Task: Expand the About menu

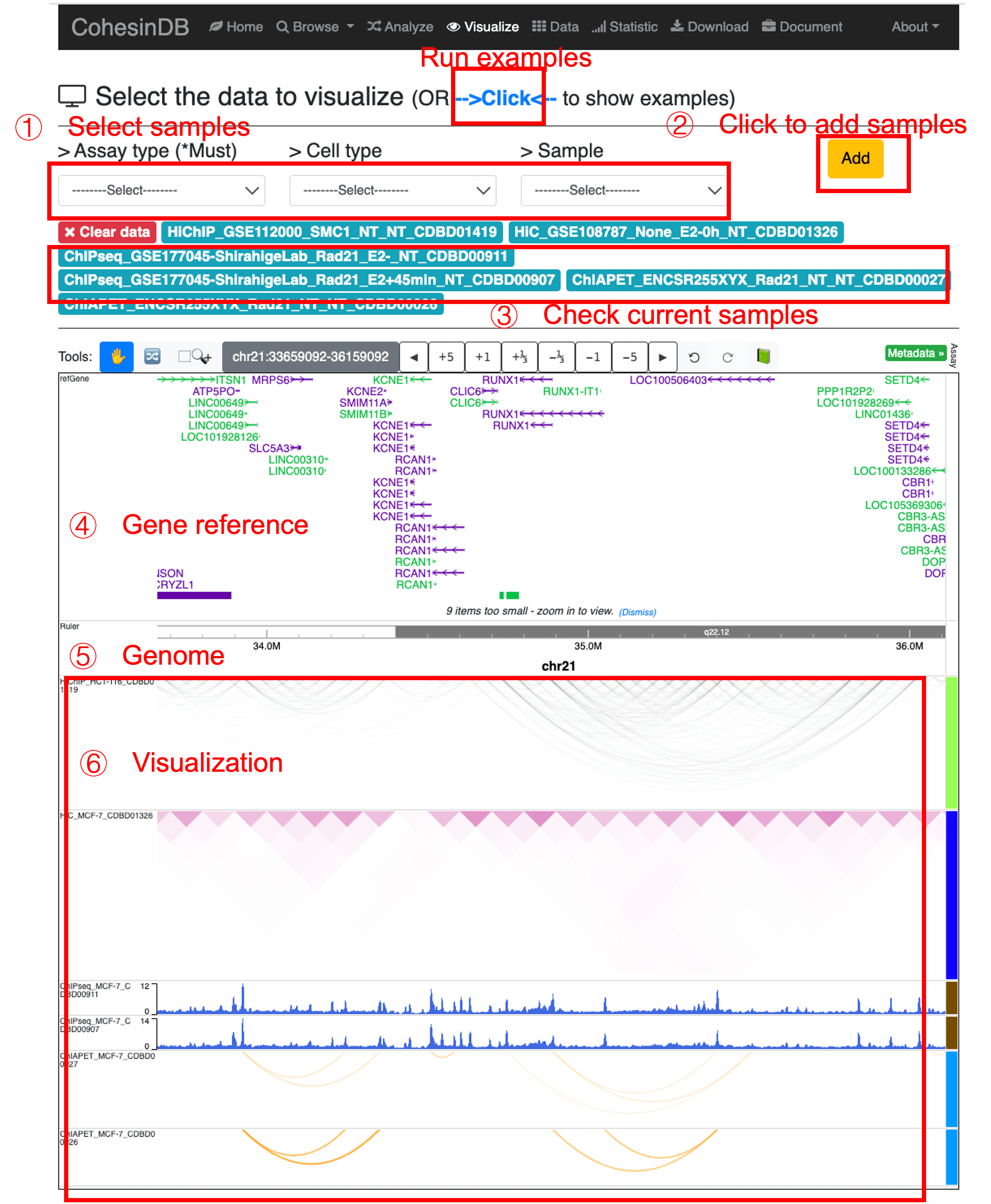Action: 915,26
